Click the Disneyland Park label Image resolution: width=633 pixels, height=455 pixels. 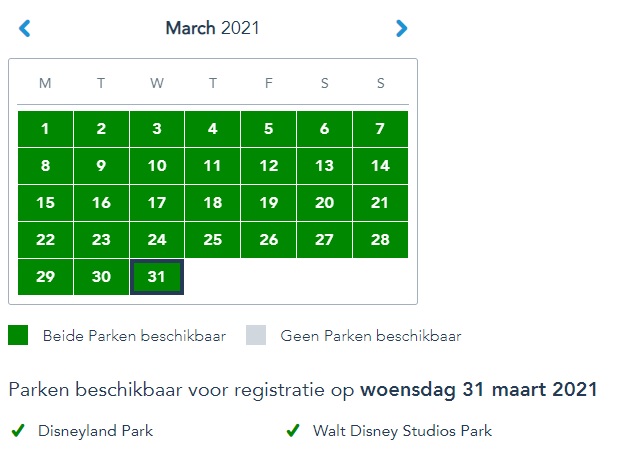(95, 431)
